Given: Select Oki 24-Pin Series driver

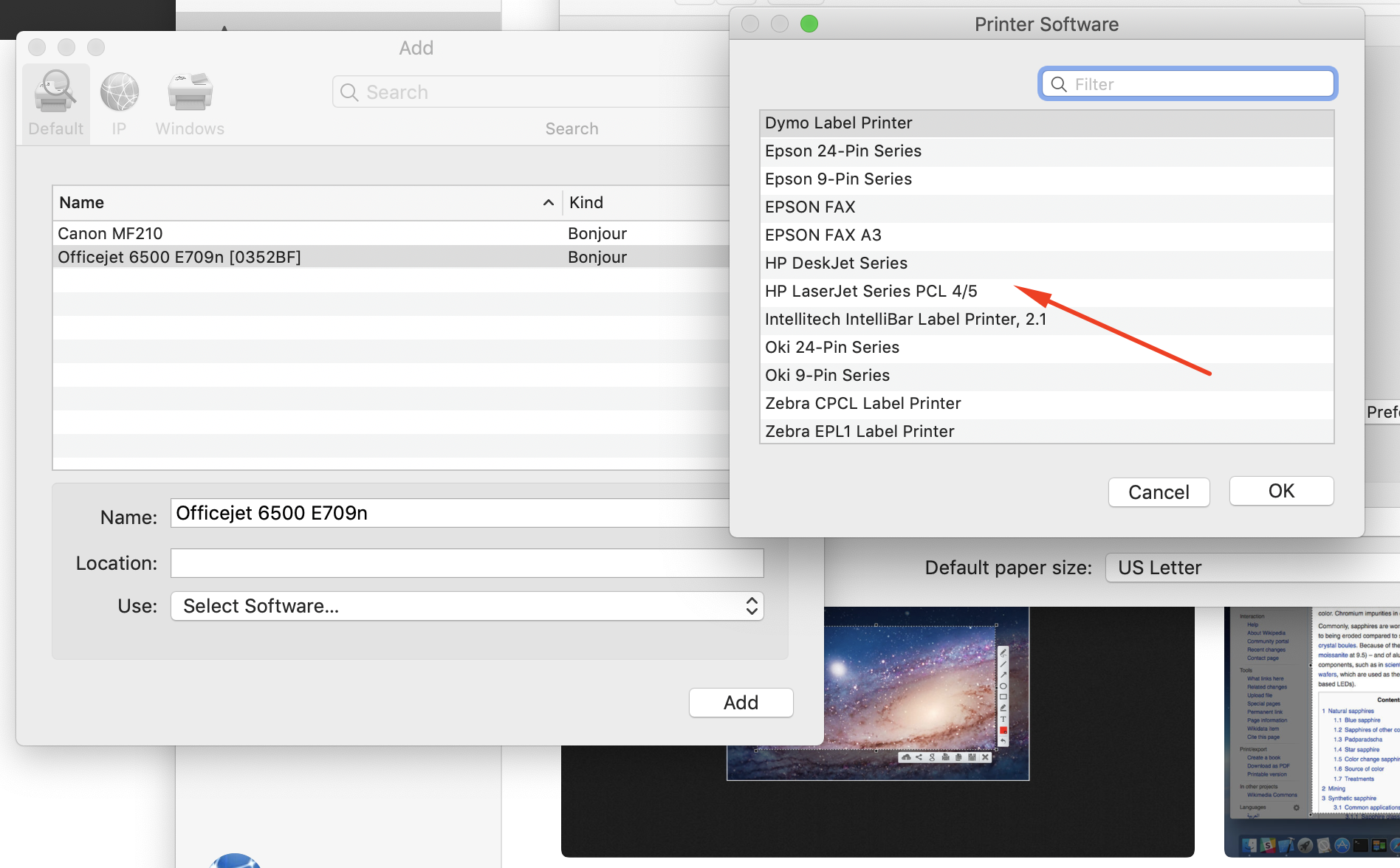Looking at the screenshot, I should [x=1046, y=348].
